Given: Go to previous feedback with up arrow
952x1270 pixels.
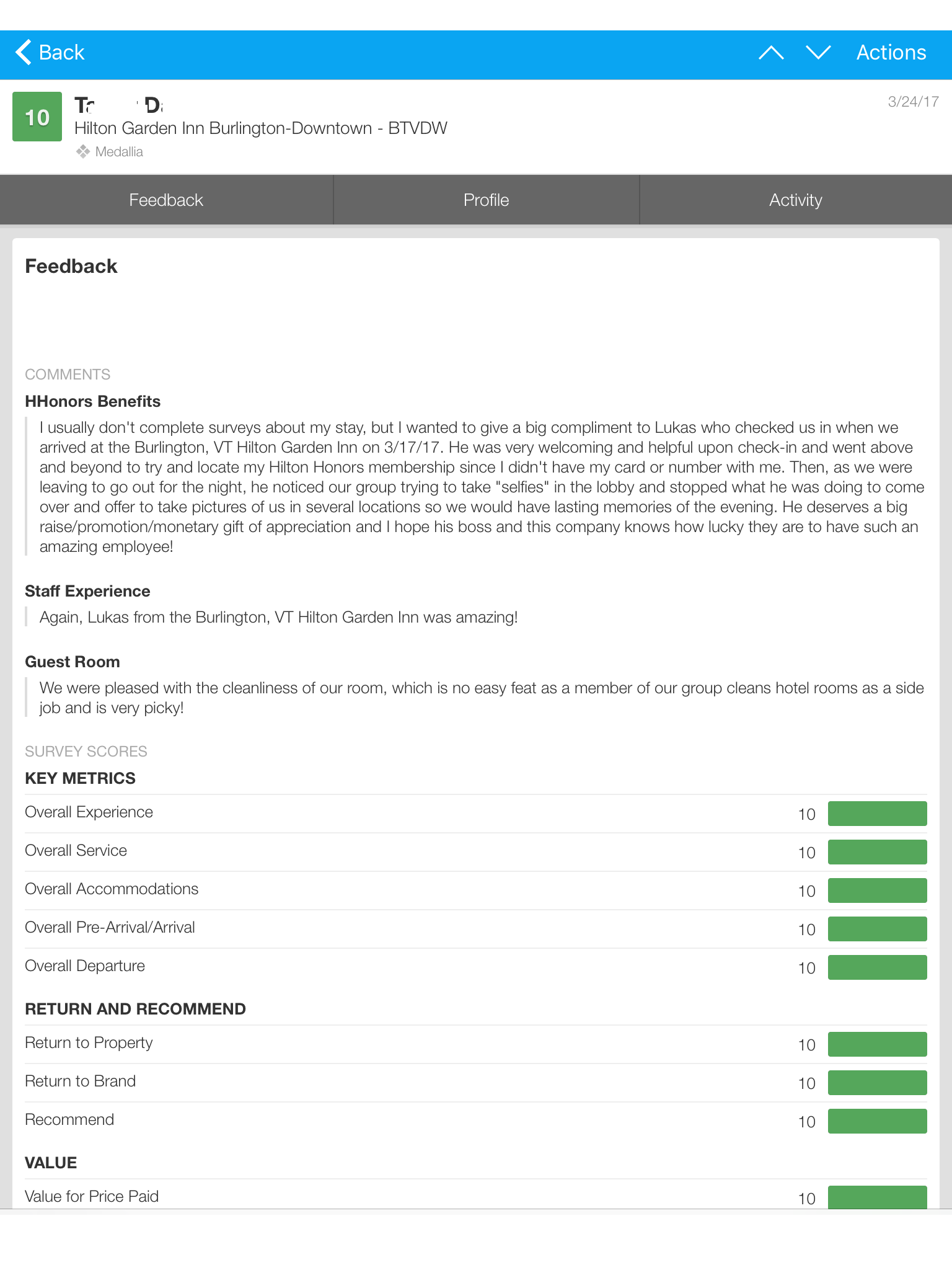Looking at the screenshot, I should [x=771, y=53].
